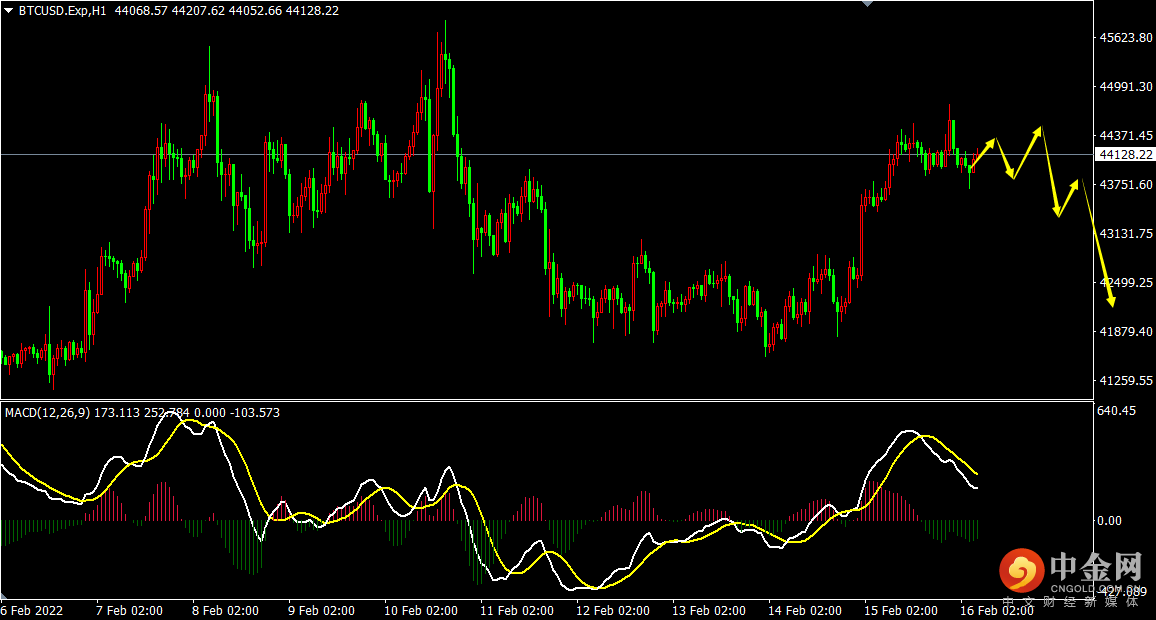Click the 14 Feb 02:00 time label
The height and width of the screenshot is (620, 1156).
point(804,610)
